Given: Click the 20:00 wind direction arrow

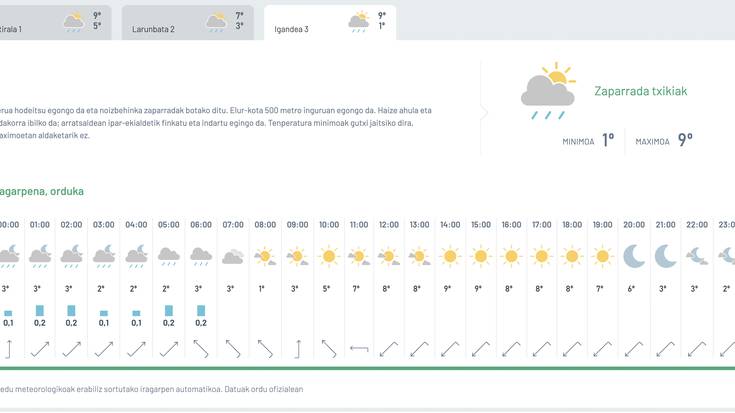Looking at the screenshot, I should [x=634, y=349].
